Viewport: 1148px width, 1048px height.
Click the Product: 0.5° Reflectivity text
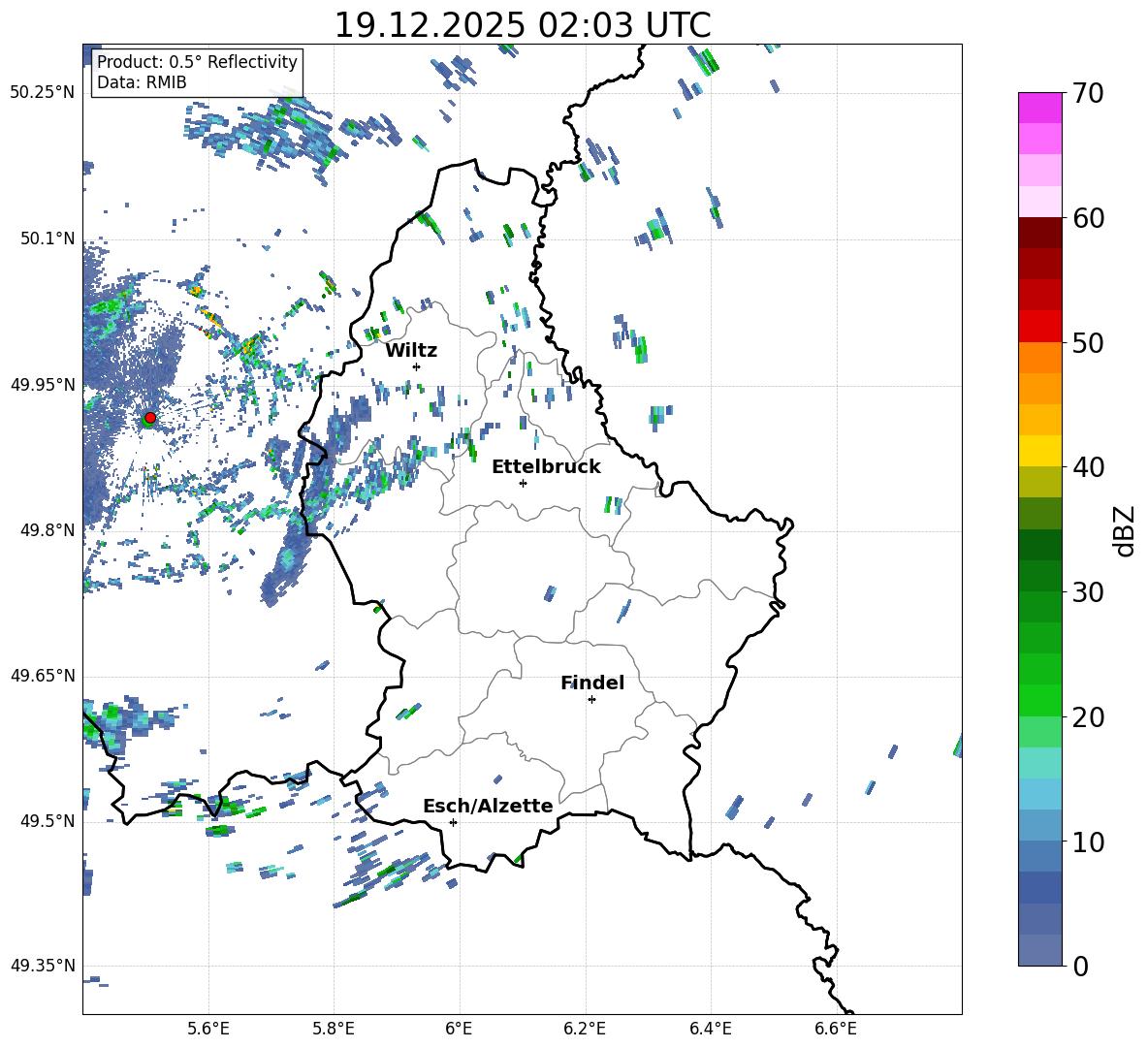click(197, 61)
